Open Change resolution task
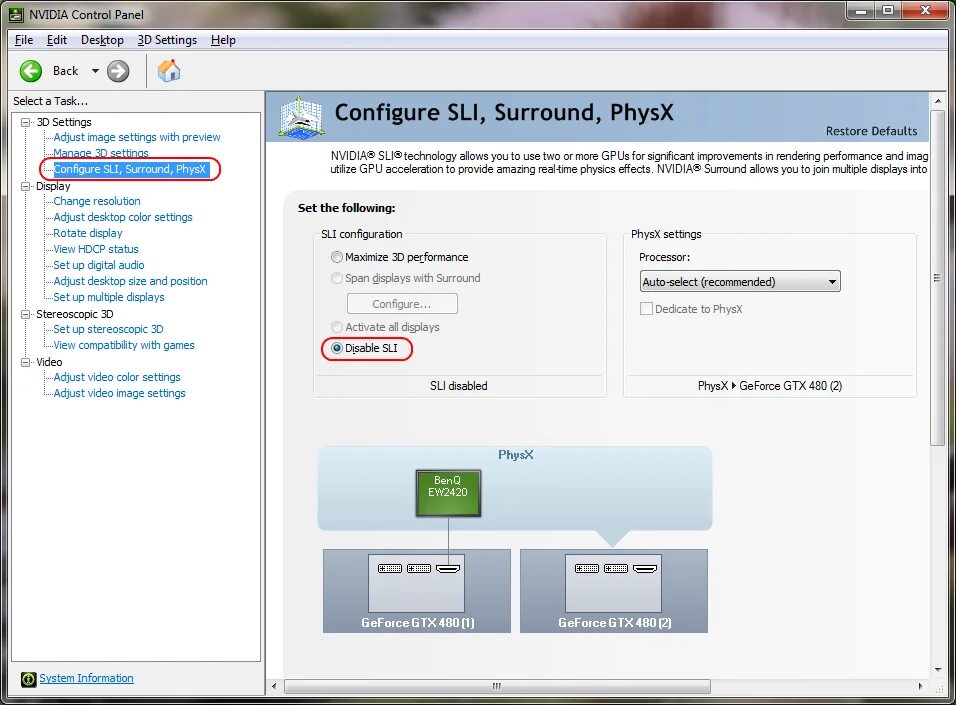 (96, 201)
